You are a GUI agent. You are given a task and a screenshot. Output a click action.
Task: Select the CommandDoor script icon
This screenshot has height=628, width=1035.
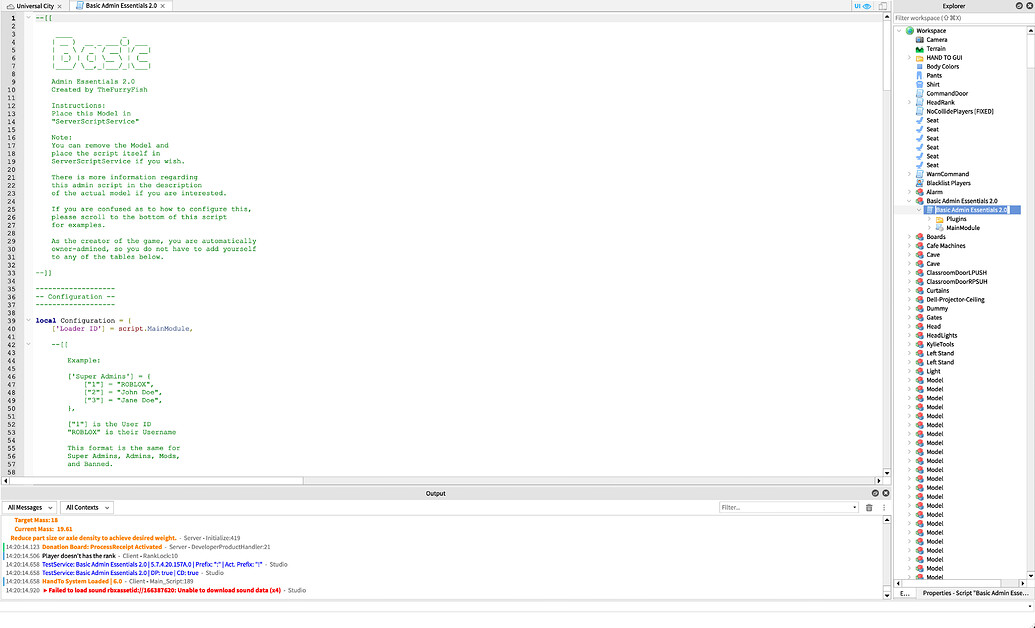(919, 93)
